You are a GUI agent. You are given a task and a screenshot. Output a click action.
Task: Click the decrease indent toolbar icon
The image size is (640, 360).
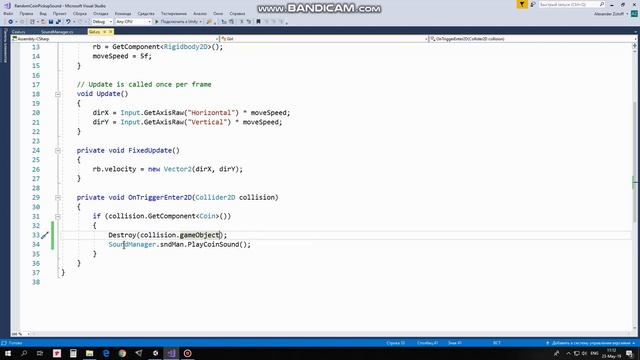224,22
